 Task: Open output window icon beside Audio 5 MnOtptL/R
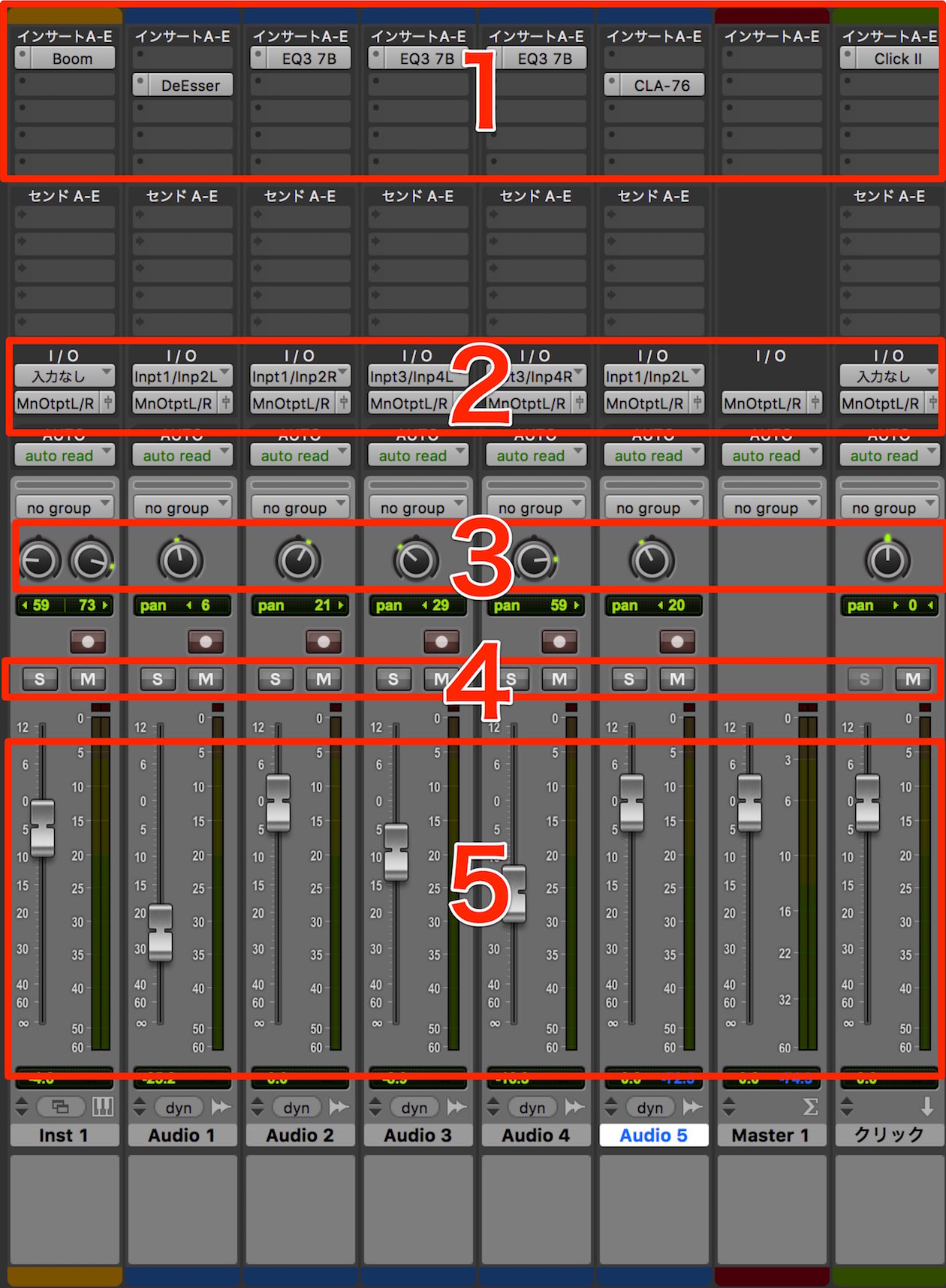[x=697, y=403]
